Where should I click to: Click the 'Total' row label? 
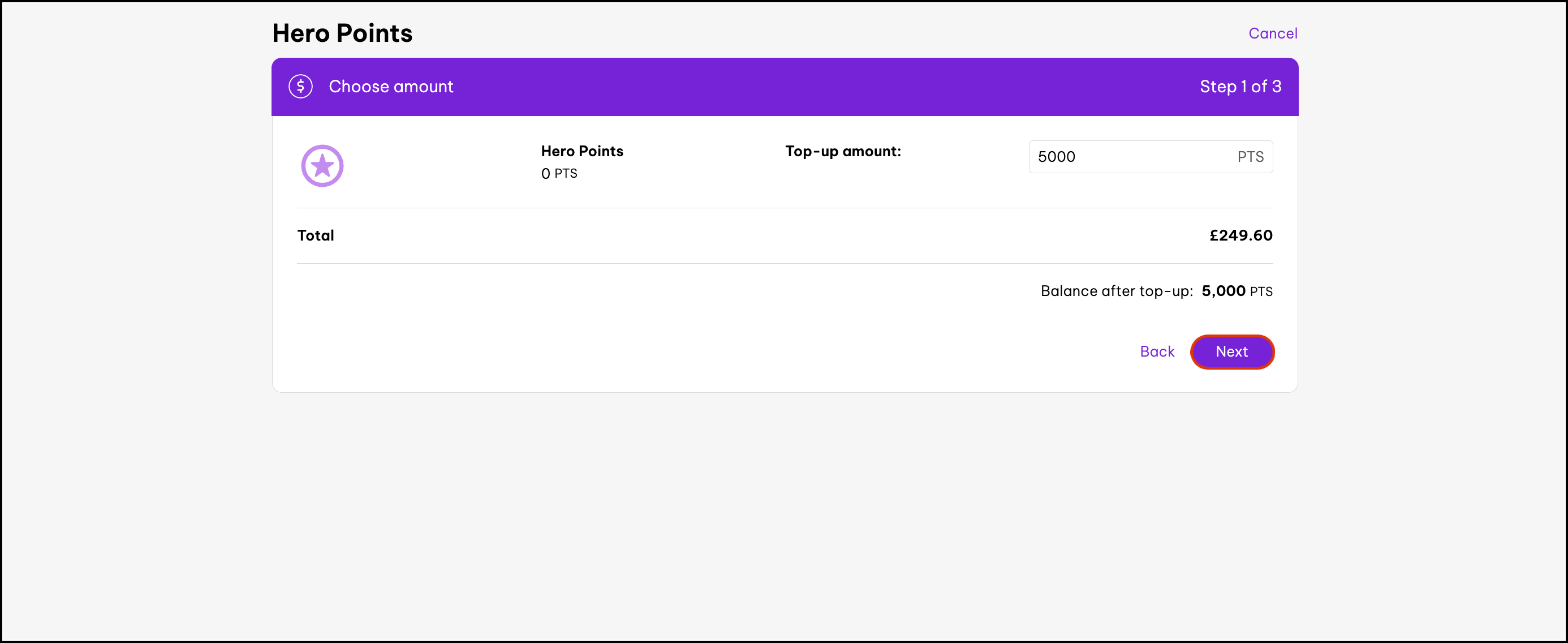click(x=315, y=235)
